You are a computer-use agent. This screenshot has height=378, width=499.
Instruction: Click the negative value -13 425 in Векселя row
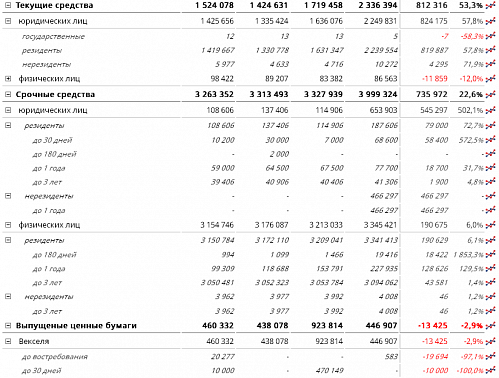tap(434, 341)
